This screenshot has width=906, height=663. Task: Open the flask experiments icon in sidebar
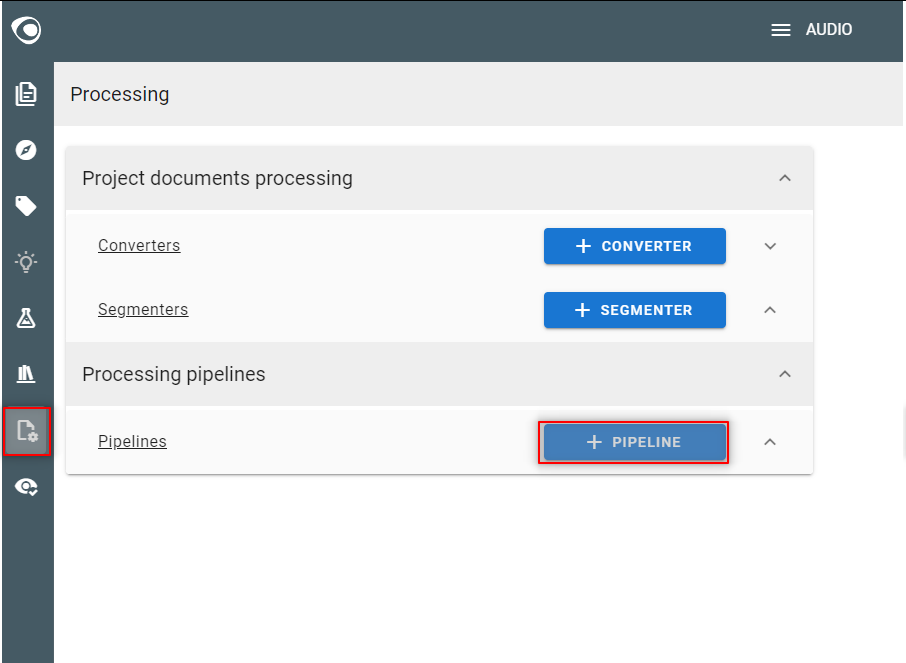(x=26, y=318)
